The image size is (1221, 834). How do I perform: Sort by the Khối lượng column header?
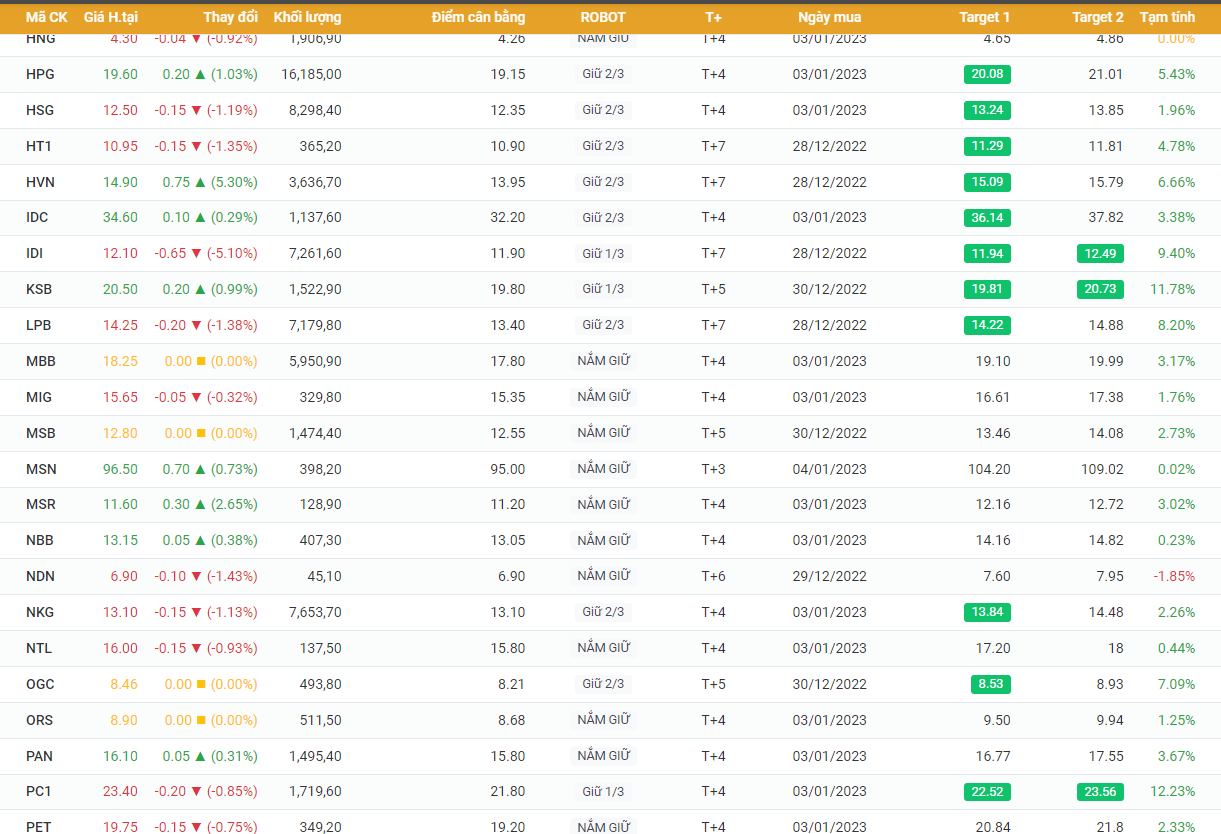coord(307,17)
